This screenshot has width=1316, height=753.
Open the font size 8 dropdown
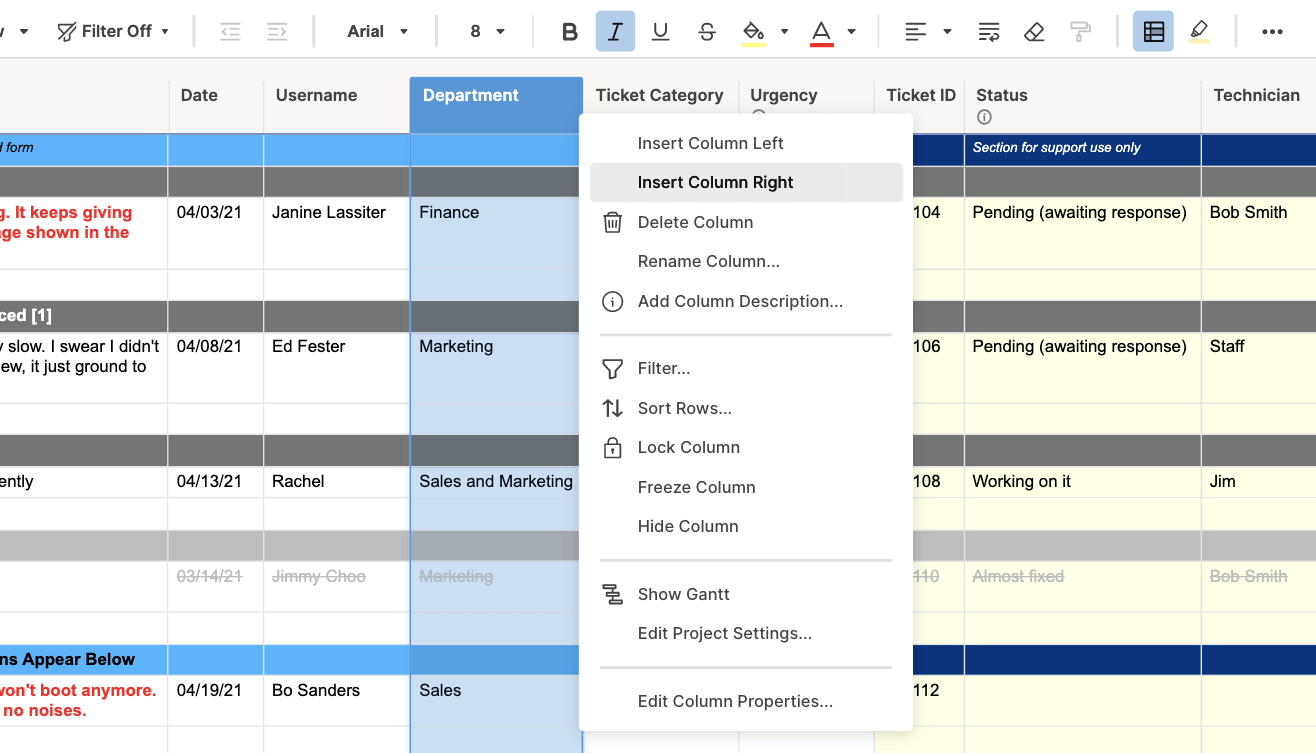pyautogui.click(x=486, y=32)
